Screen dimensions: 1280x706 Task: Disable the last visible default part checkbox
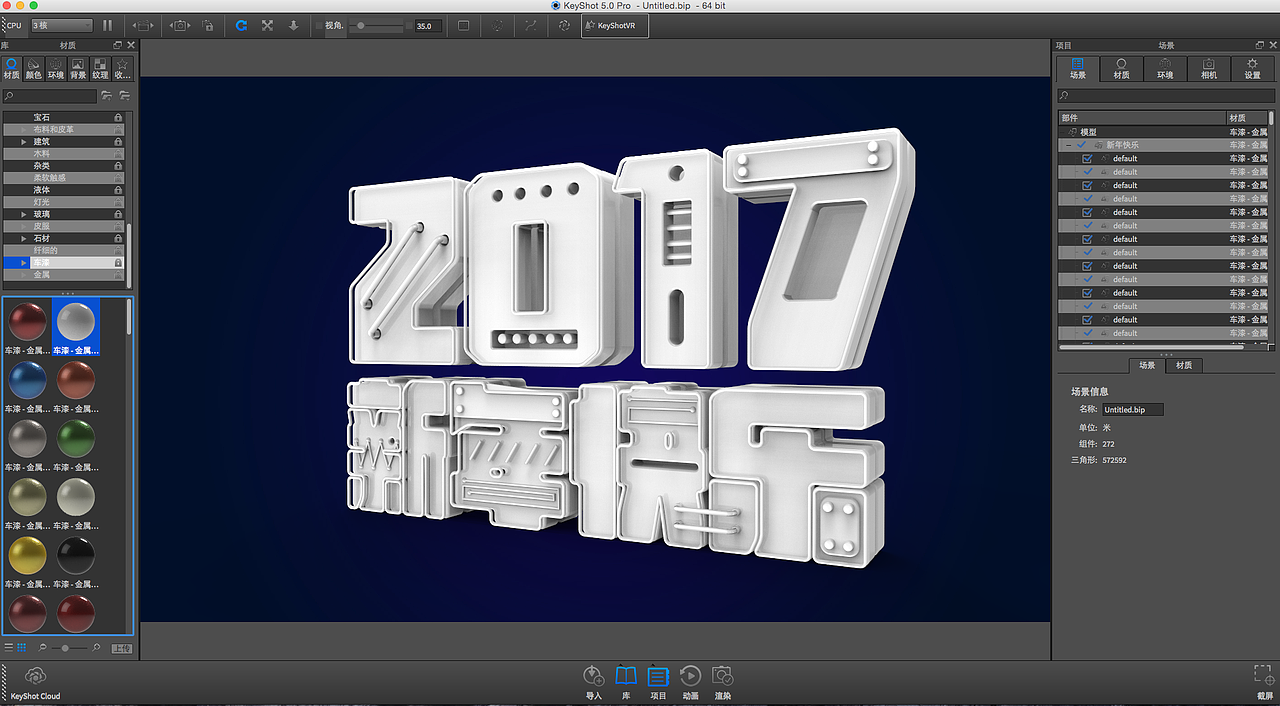click(x=1087, y=333)
